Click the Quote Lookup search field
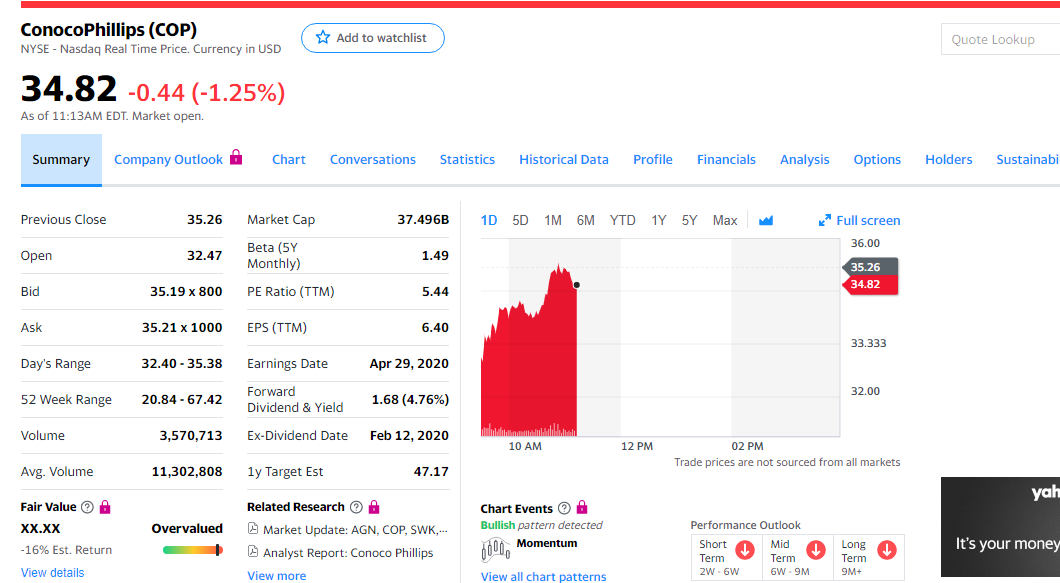The image size is (1060, 583). pyautogui.click(x=999, y=40)
